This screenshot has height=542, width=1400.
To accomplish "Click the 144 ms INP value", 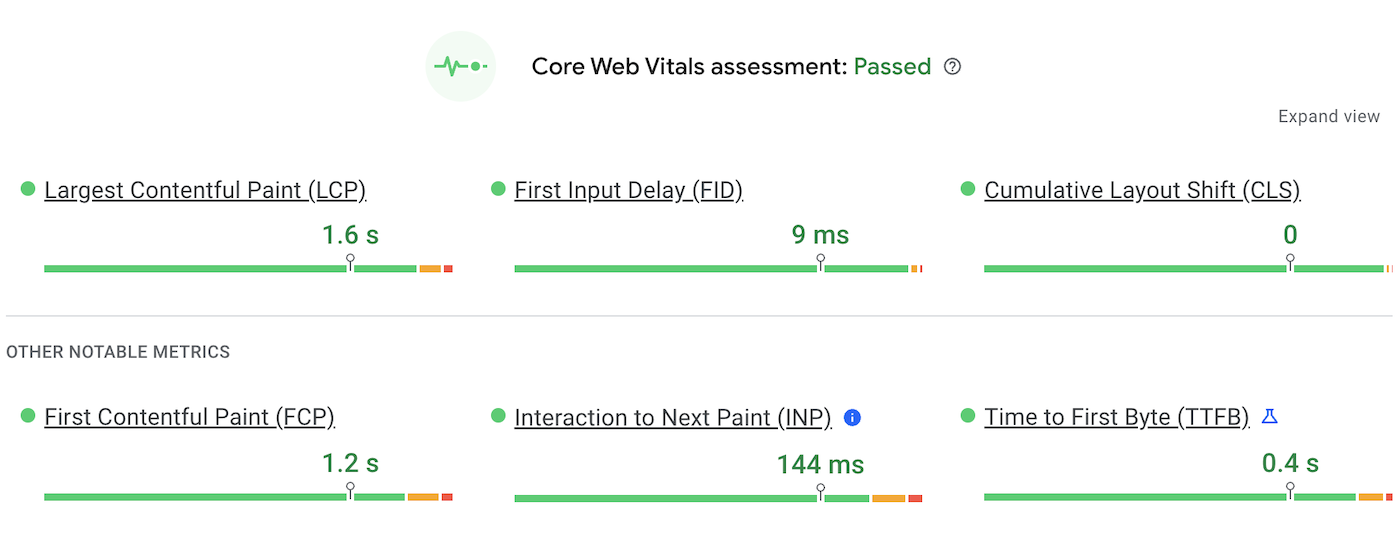I will click(x=820, y=464).
